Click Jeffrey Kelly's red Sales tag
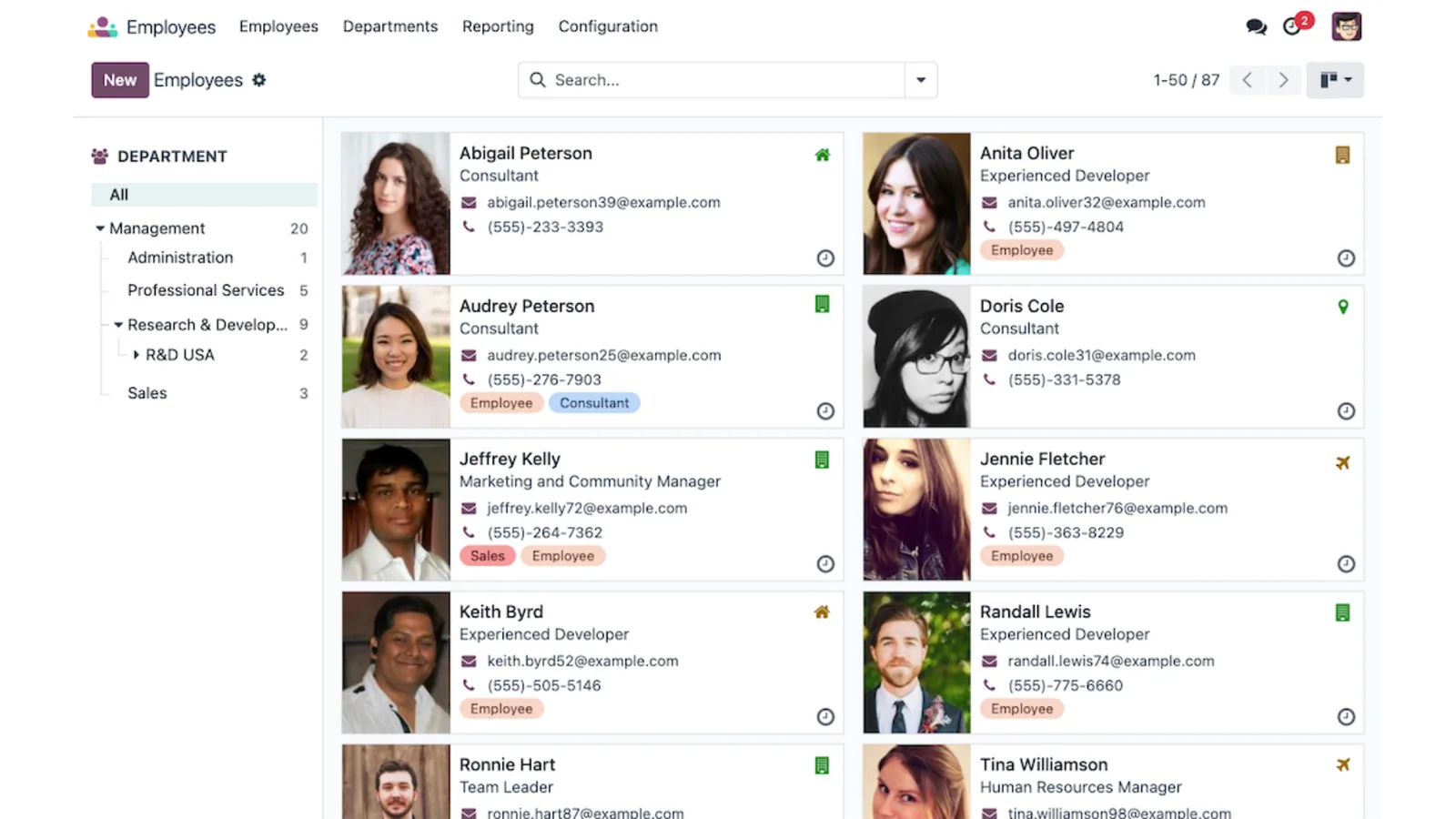This screenshot has width=1456, height=819. (488, 556)
